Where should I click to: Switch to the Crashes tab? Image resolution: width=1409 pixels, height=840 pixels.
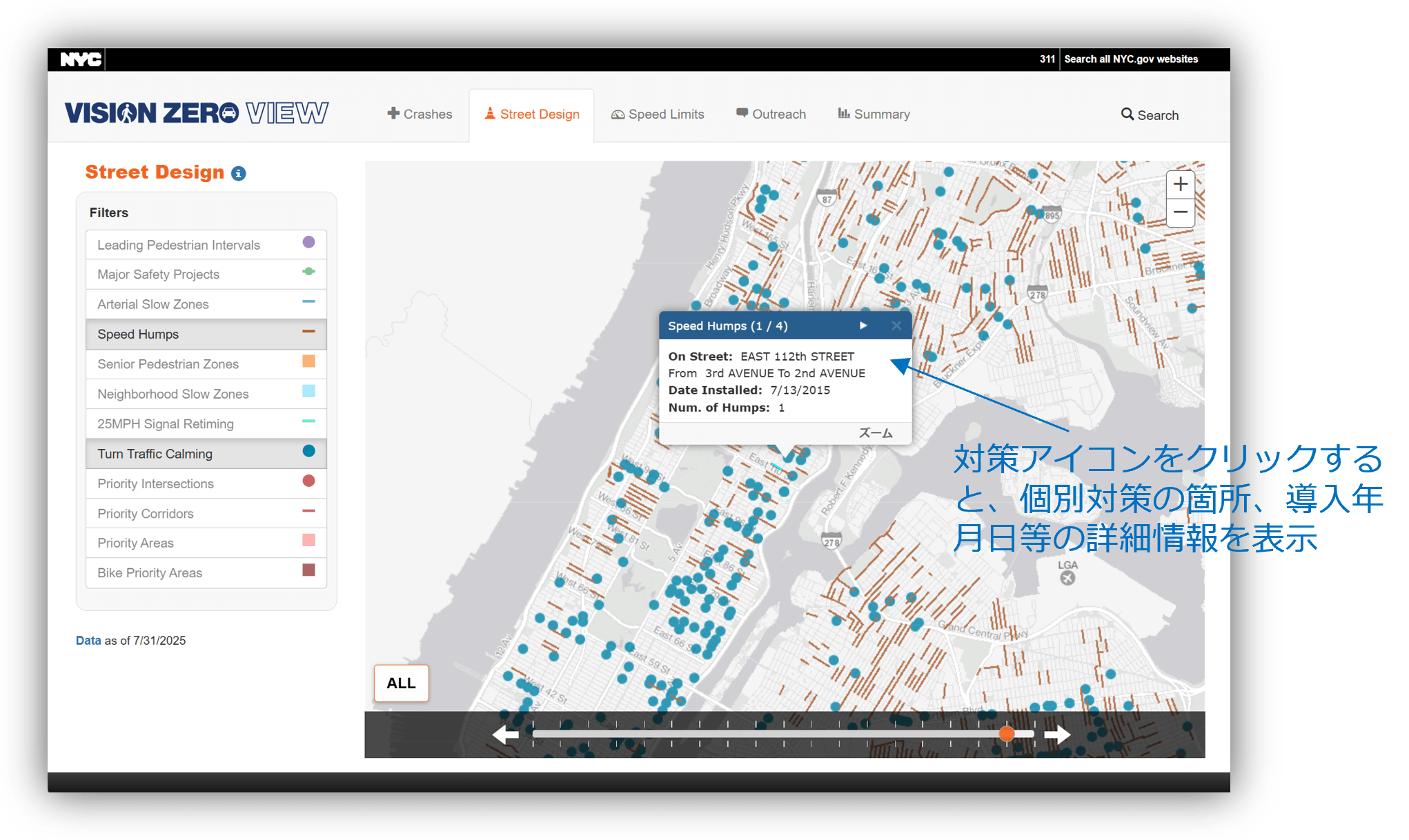point(420,114)
